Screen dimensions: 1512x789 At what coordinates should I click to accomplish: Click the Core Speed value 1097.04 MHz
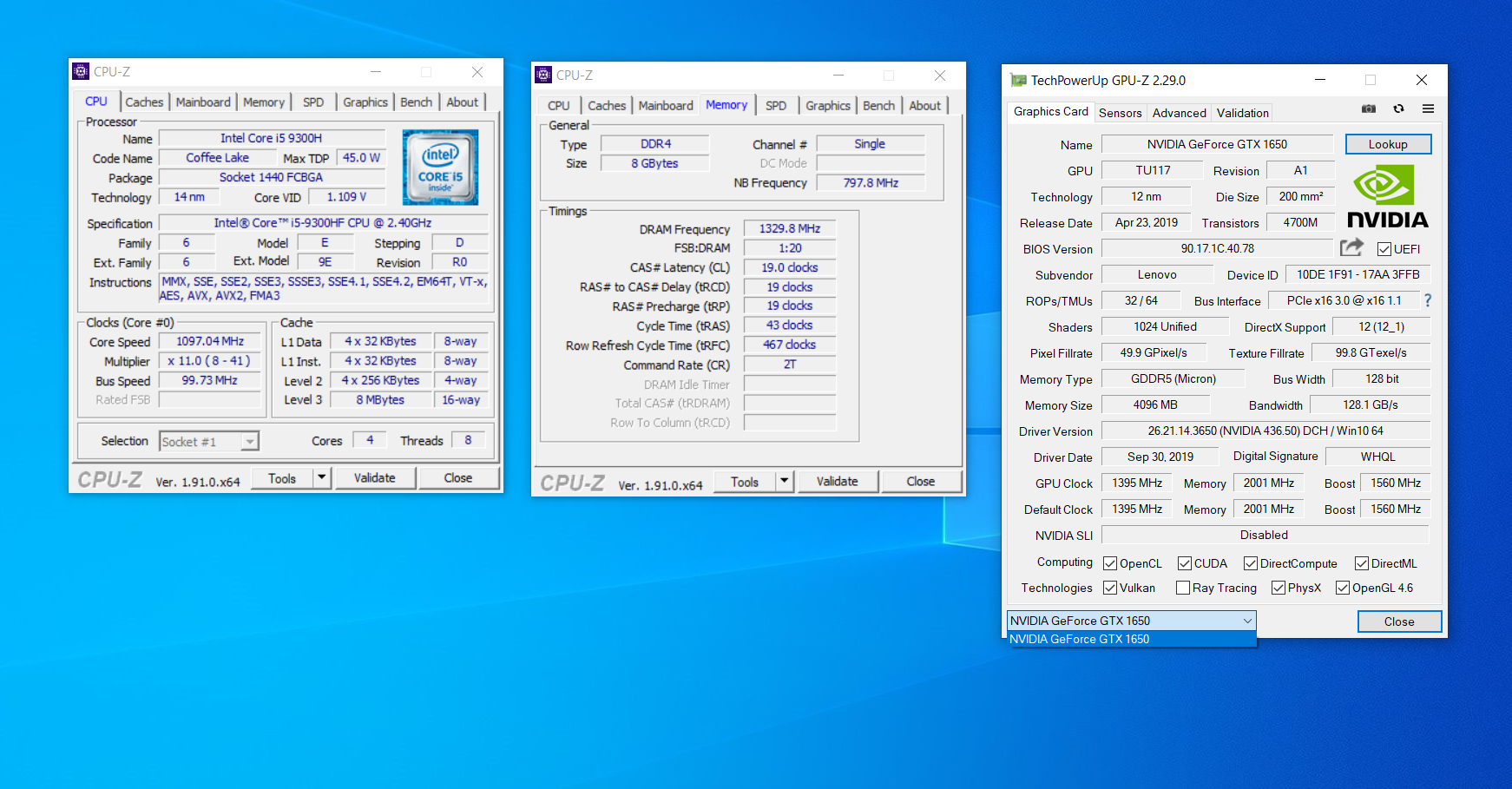click(x=210, y=342)
